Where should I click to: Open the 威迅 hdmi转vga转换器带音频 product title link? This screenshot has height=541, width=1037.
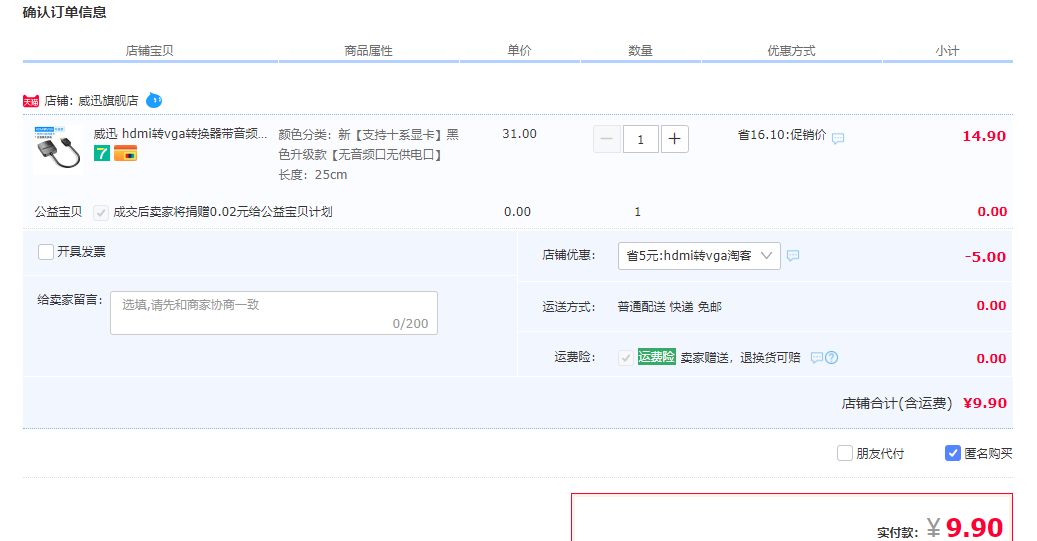(x=180, y=134)
